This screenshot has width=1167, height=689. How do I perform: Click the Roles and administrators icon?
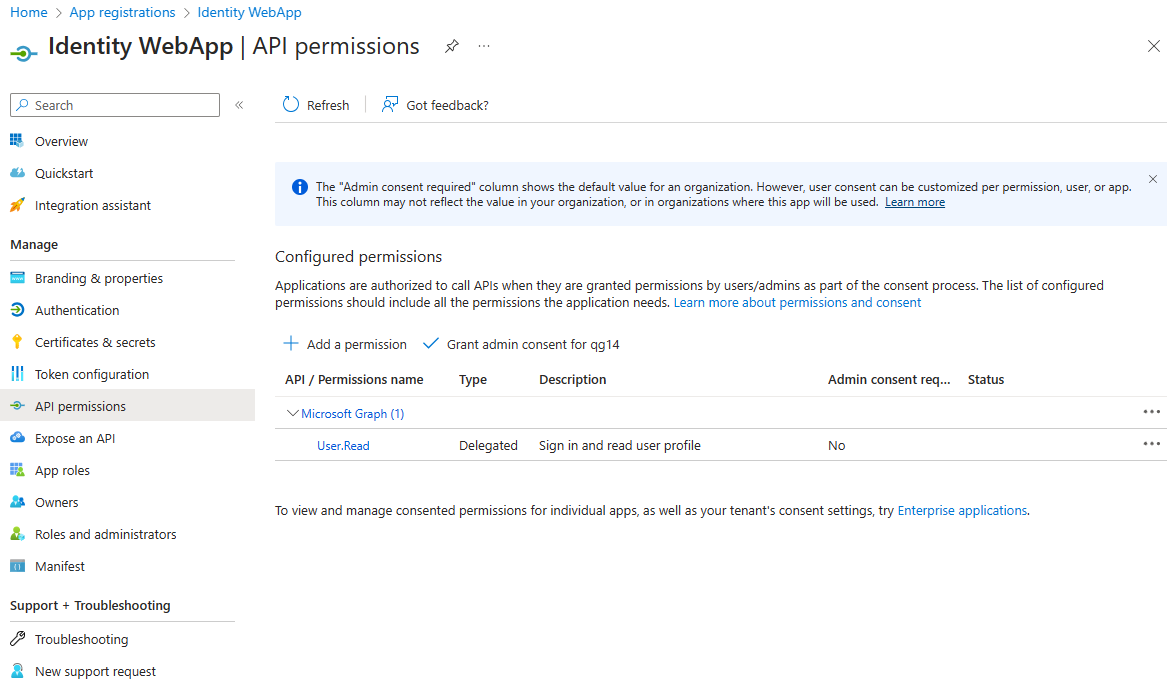click(x=17, y=533)
